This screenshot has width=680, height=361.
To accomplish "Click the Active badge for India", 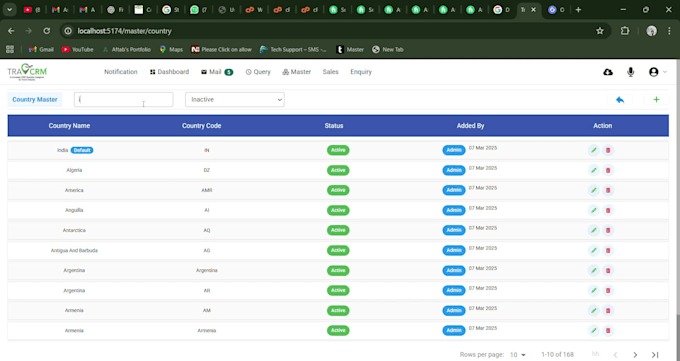I will click(x=338, y=150).
